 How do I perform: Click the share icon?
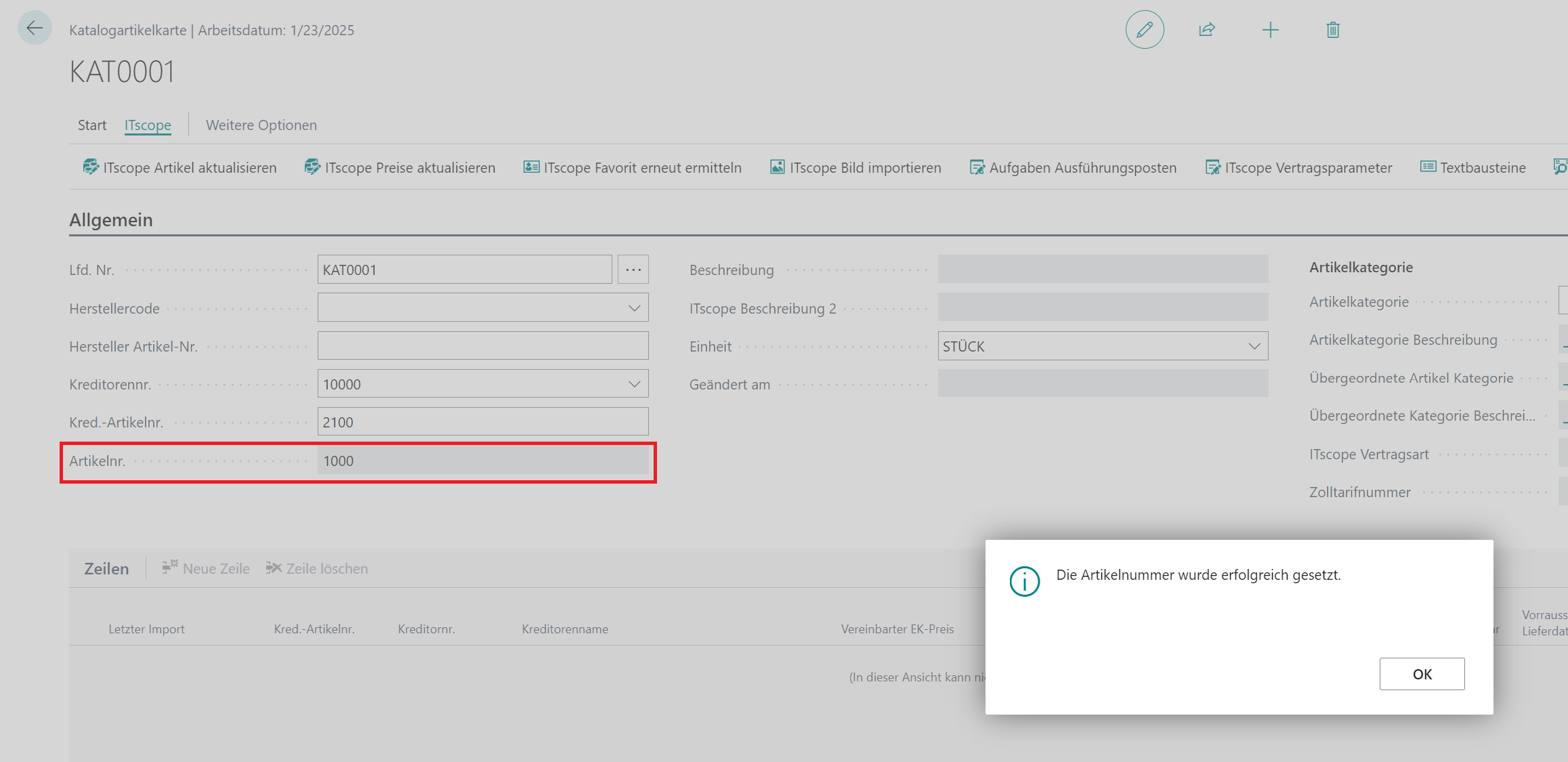pyautogui.click(x=1207, y=30)
